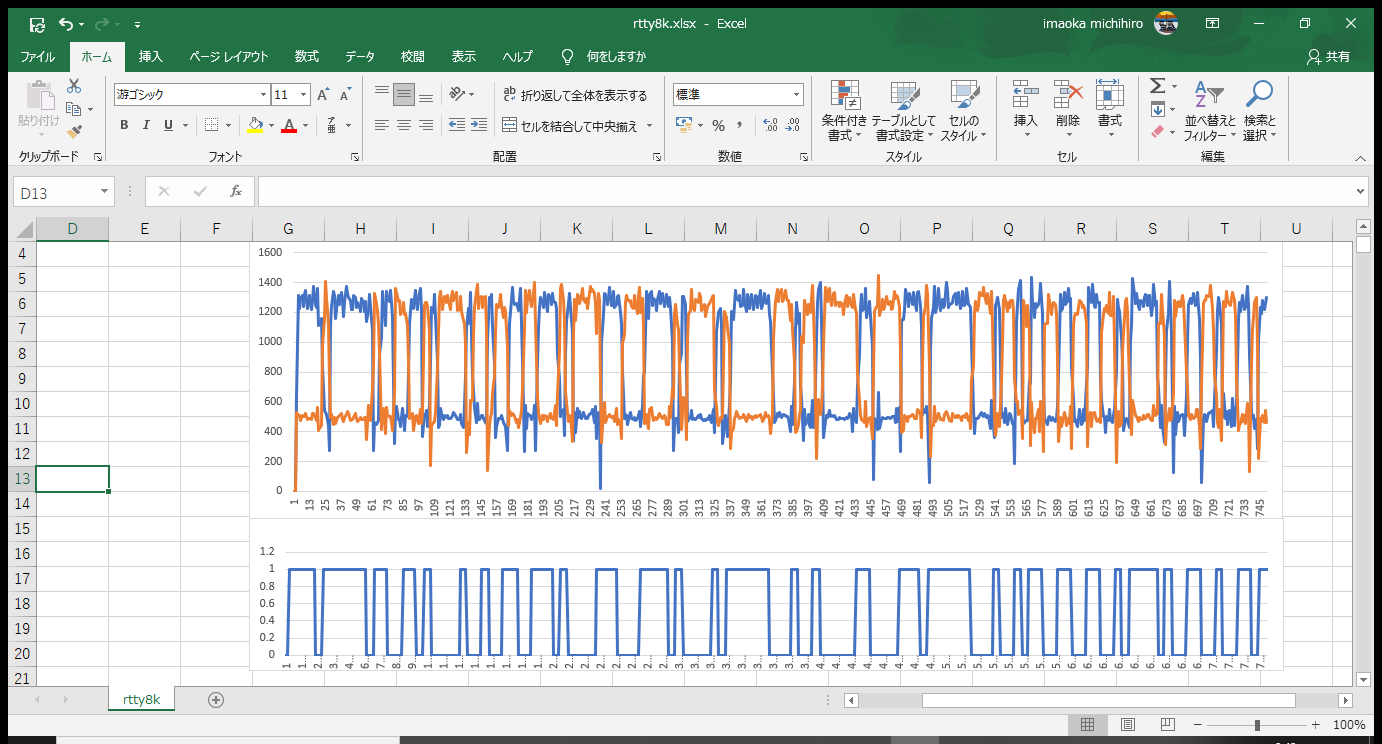This screenshot has width=1382, height=744.
Task: Align text to bottom
Action: (x=426, y=95)
